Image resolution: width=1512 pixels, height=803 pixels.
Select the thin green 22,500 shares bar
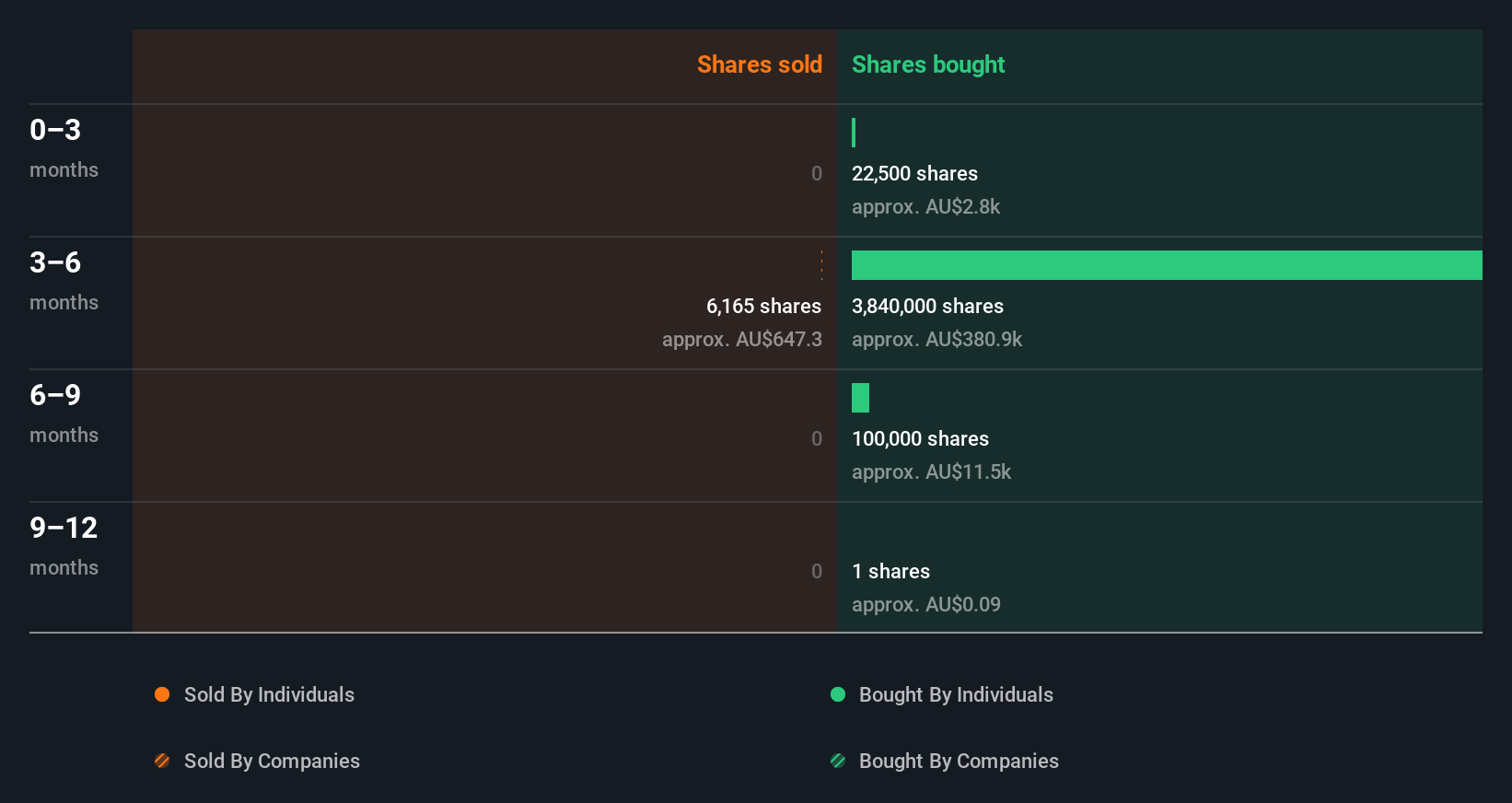854,133
